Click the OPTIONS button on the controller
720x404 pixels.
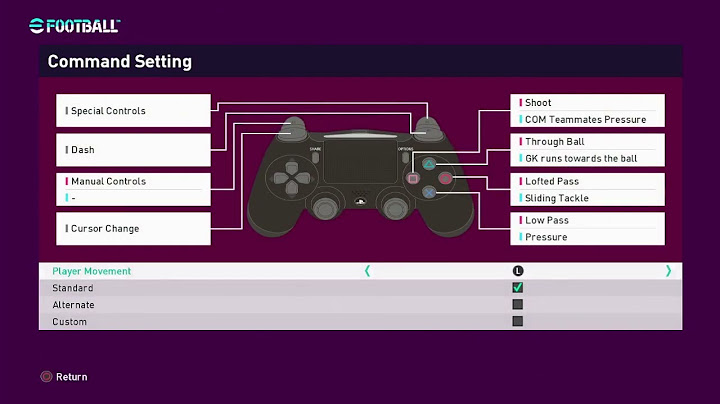405,157
